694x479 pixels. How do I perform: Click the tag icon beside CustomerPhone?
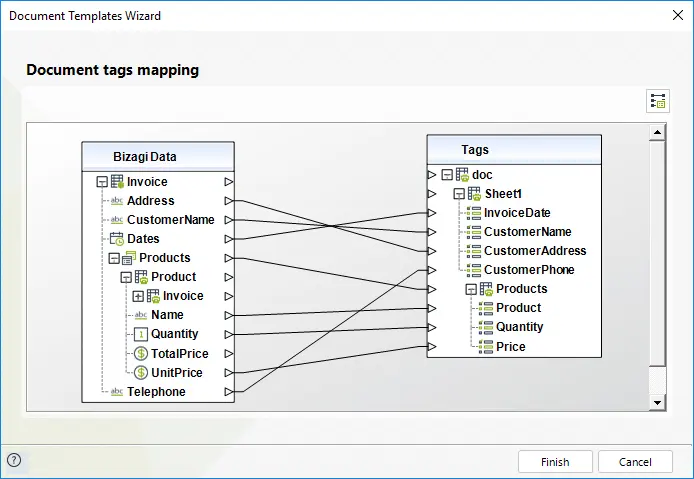tap(474, 270)
